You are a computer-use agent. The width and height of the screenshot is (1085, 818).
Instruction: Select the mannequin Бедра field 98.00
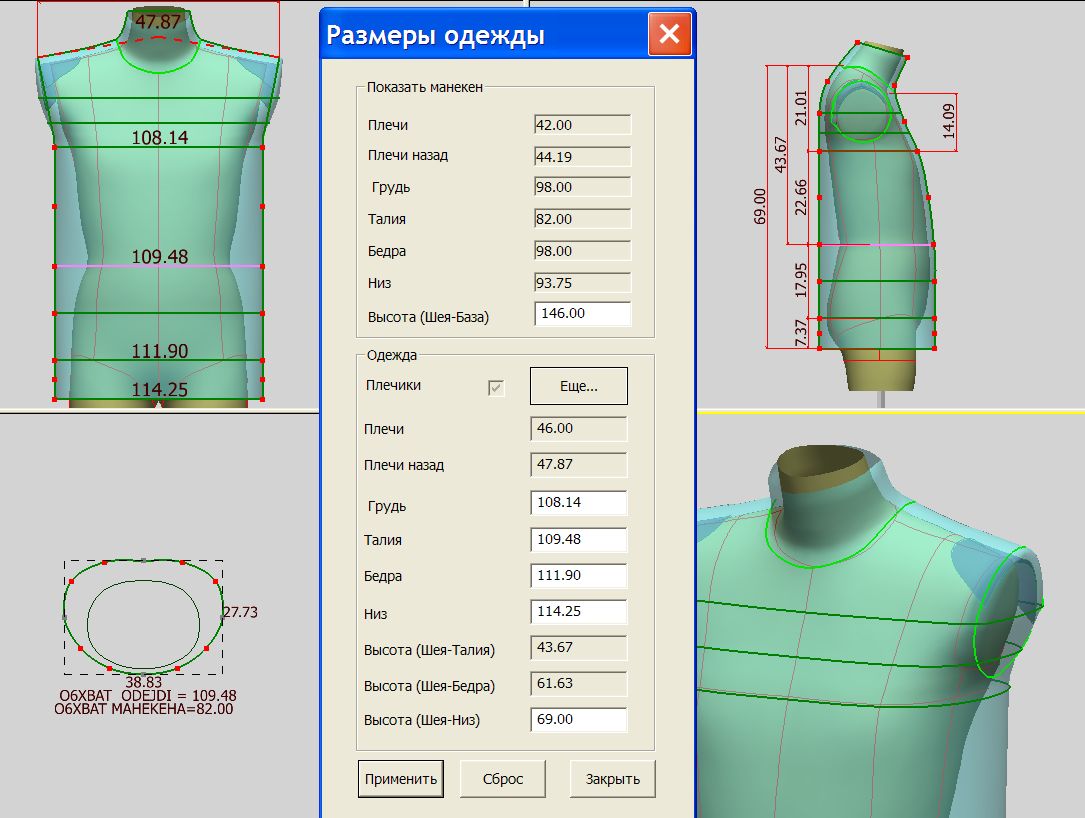click(582, 251)
